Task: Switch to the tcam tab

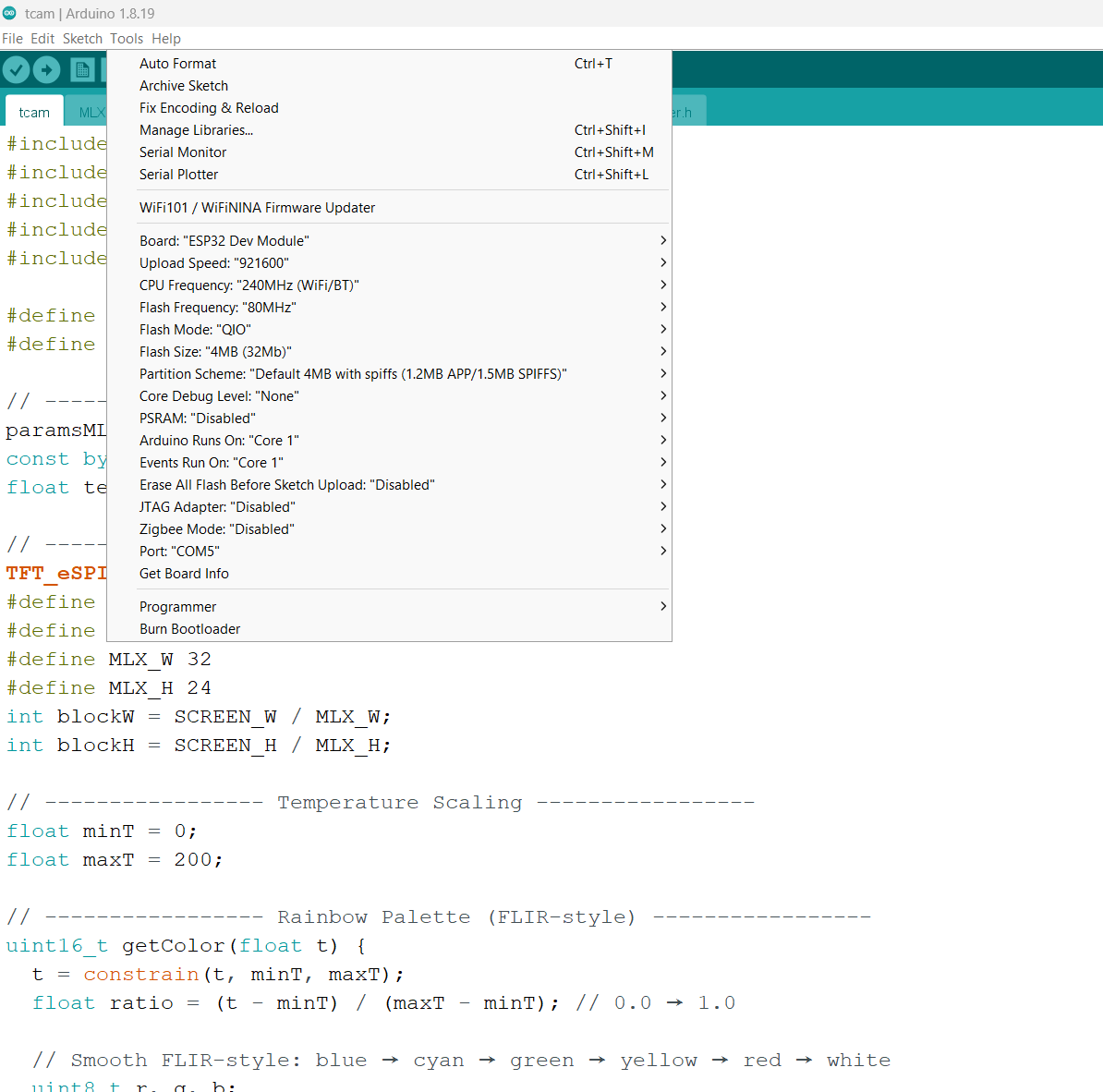Action: pyautogui.click(x=34, y=113)
